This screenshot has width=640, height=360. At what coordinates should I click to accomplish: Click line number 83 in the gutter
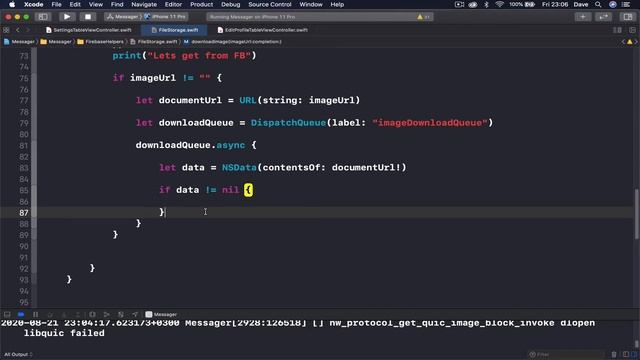pos(24,168)
